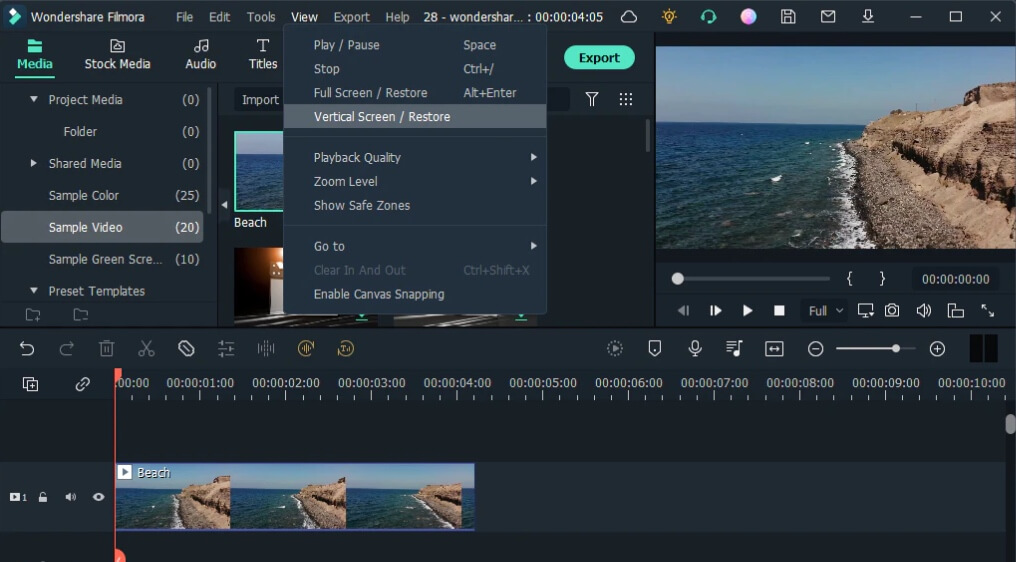Viewport: 1016px width, 562px height.
Task: Hide track 1 with the eye icon
Action: click(98, 497)
